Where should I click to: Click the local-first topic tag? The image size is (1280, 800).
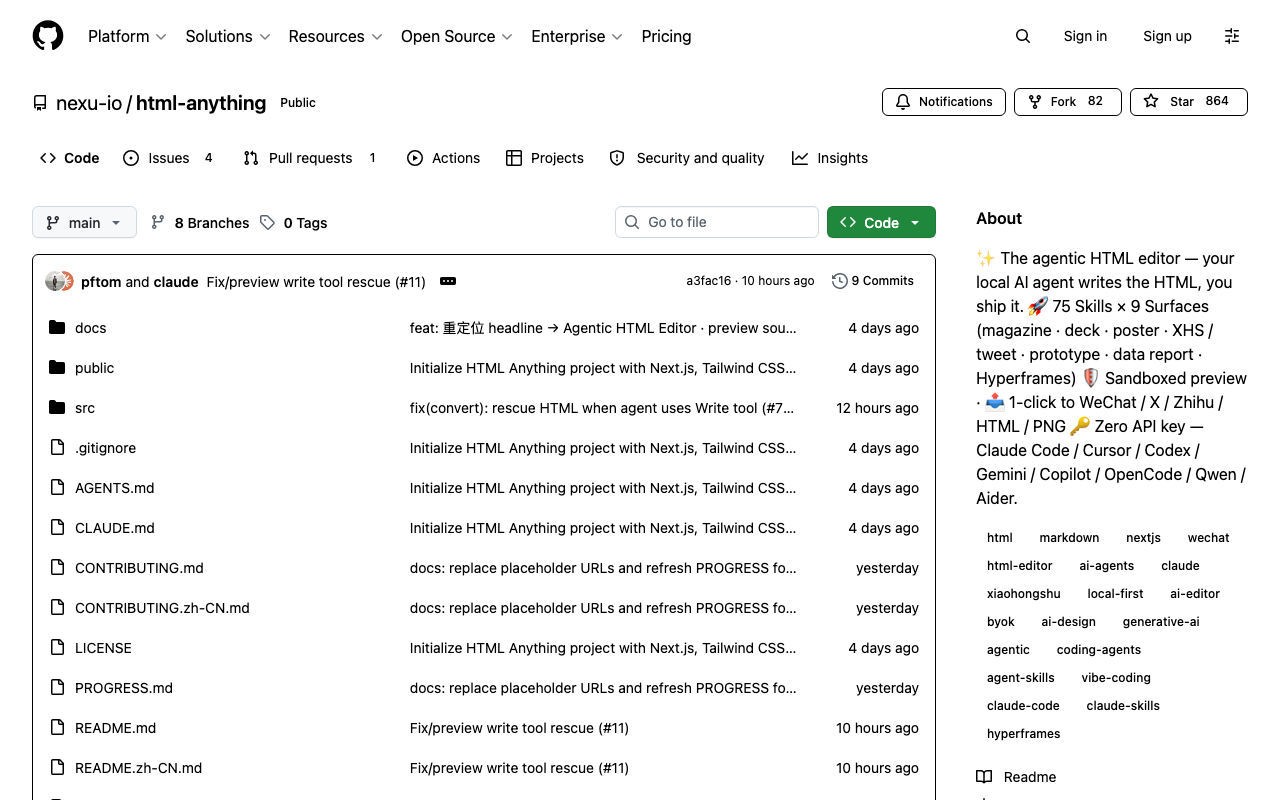1115,594
